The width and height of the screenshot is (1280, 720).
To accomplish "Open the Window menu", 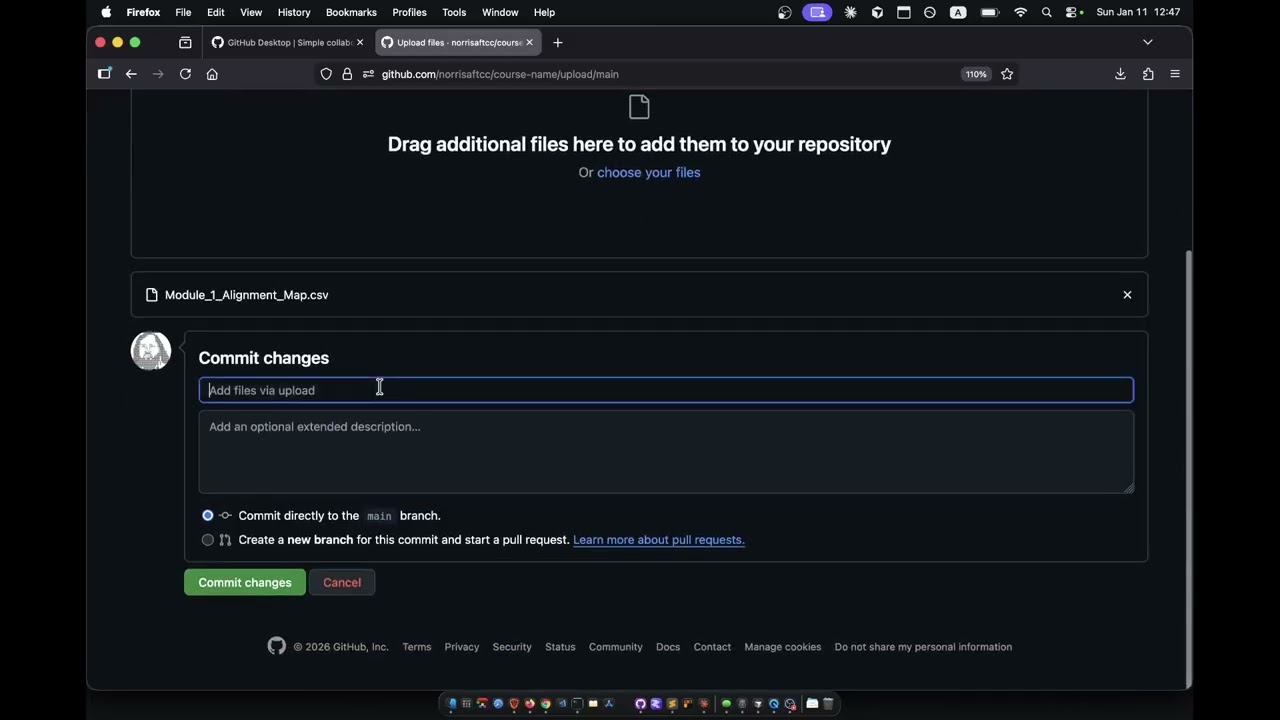I will point(500,12).
